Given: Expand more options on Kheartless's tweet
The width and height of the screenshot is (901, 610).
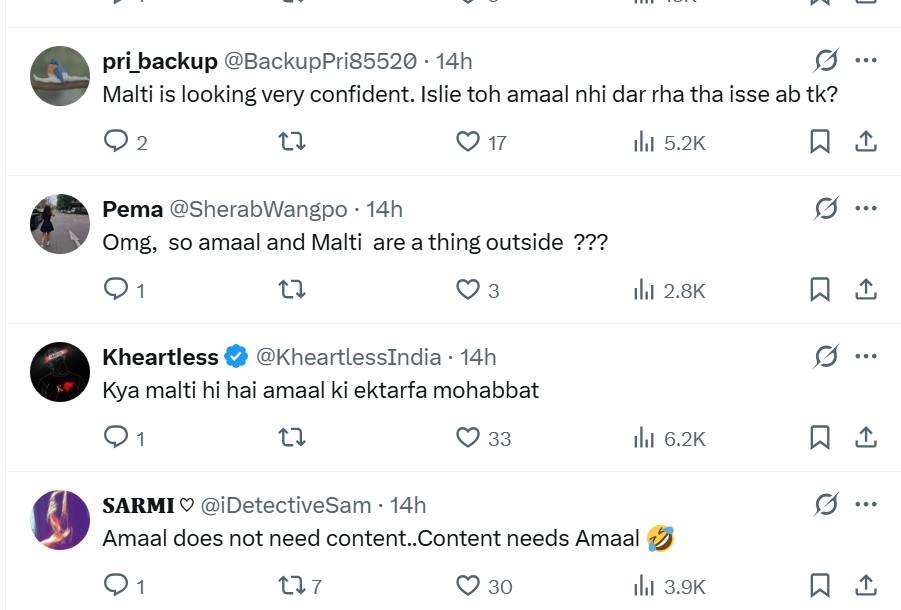Looking at the screenshot, I should pyautogui.click(x=866, y=357).
